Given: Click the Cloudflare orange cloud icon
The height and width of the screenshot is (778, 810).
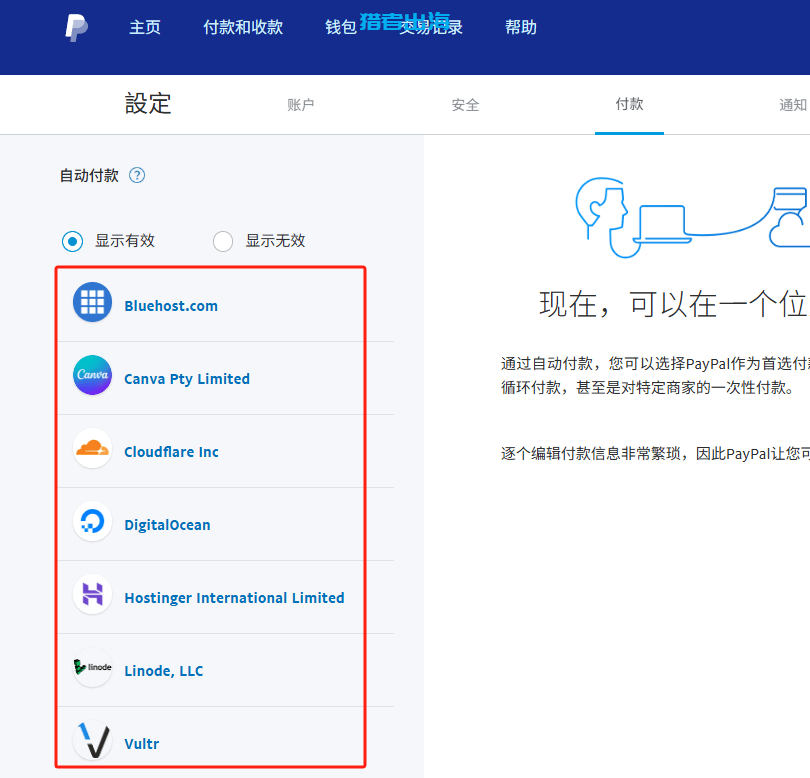Looking at the screenshot, I should tap(92, 448).
